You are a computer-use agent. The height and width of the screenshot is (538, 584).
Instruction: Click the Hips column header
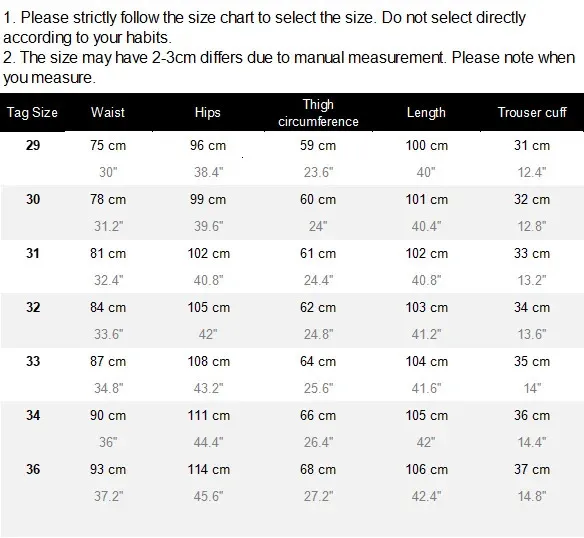[x=207, y=113]
